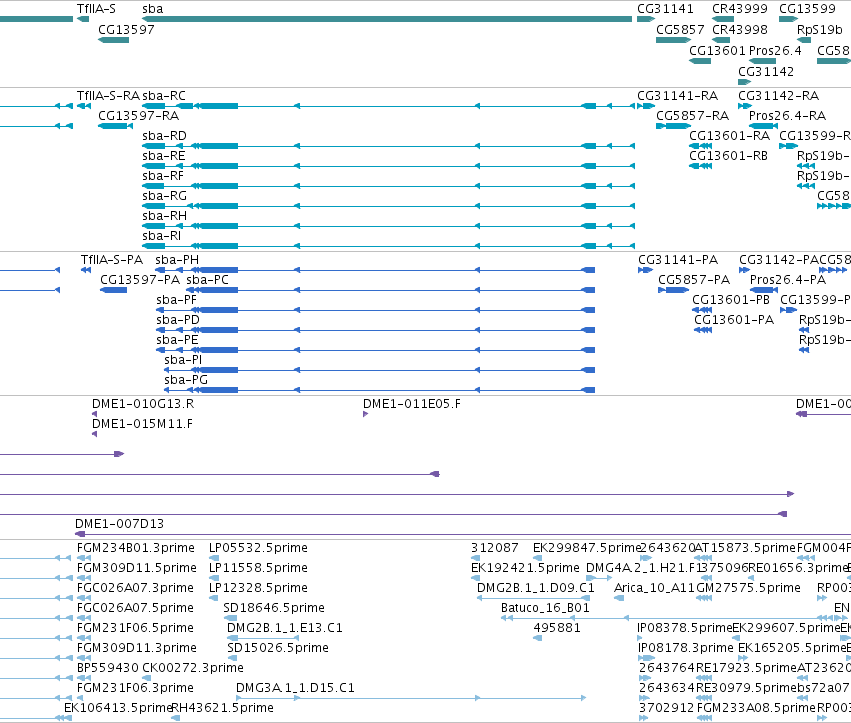Click transcript sba-RE label
This screenshot has height=723, width=851.
point(164,156)
